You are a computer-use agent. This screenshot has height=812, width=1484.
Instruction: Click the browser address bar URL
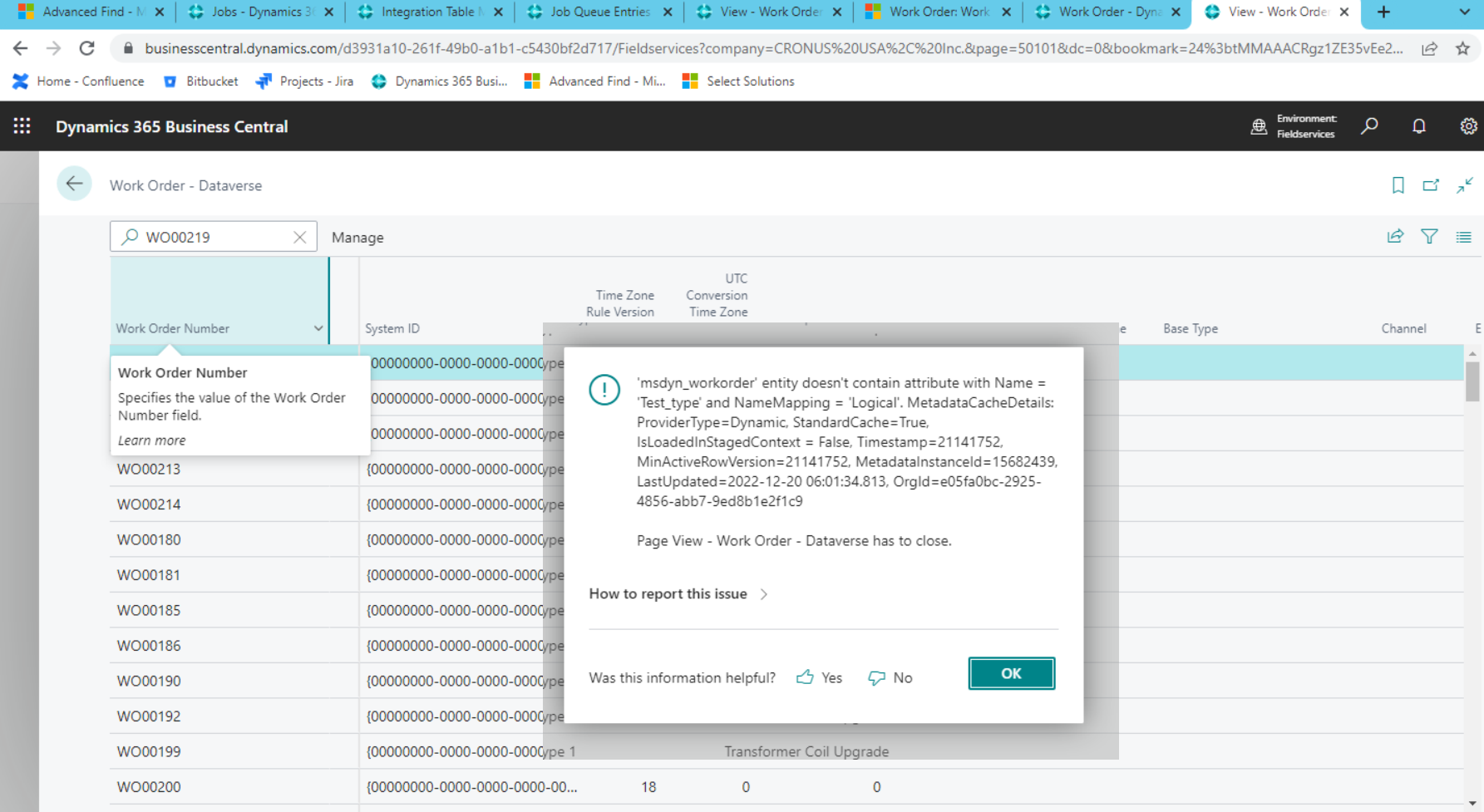(773, 48)
